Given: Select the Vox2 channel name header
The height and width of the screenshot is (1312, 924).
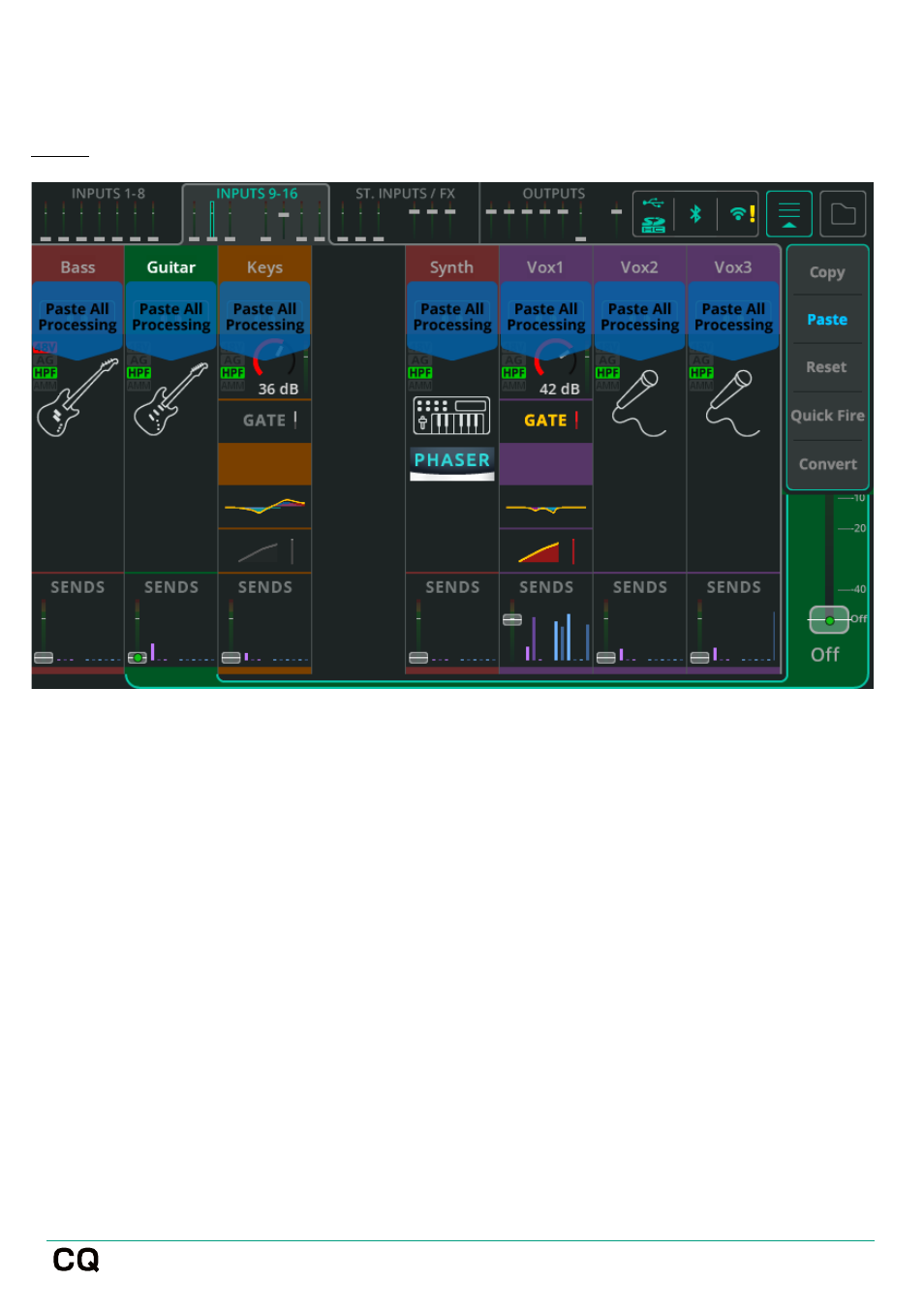Looking at the screenshot, I should [639, 266].
